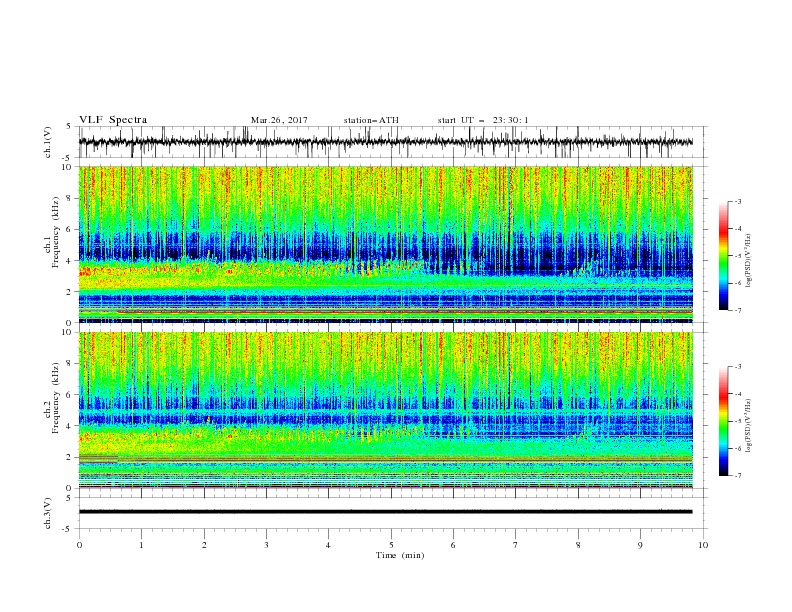
Task: Click time axis tick label "7"
Action: click(x=516, y=545)
